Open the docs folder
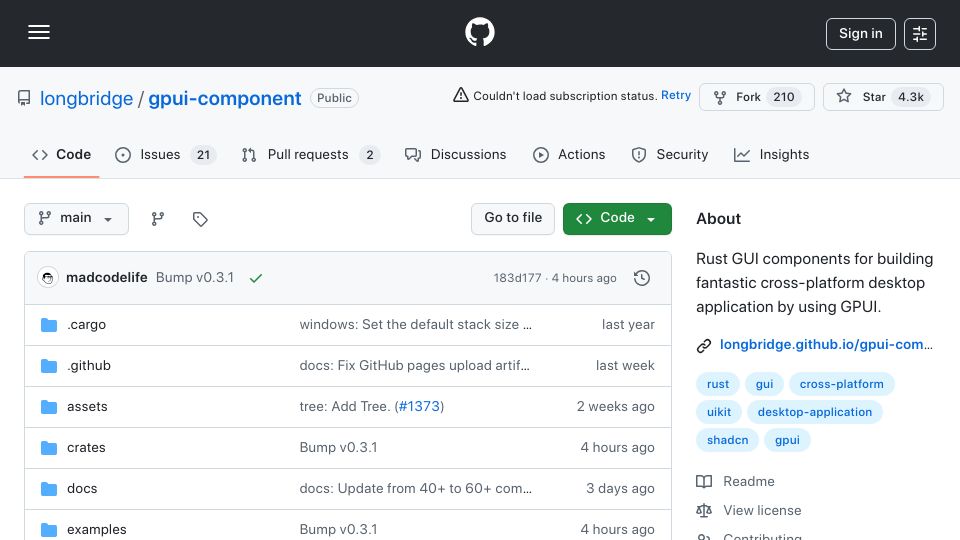The width and height of the screenshot is (960, 540). (x=82, y=489)
